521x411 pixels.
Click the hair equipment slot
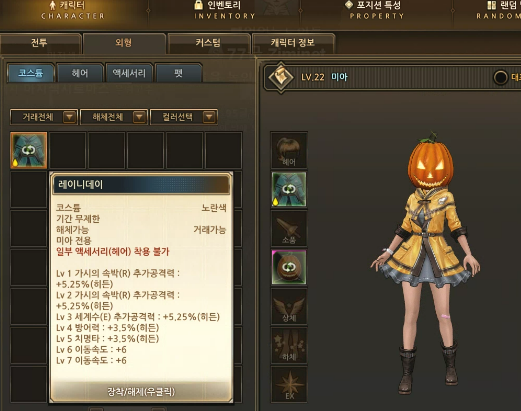[x=289, y=150]
